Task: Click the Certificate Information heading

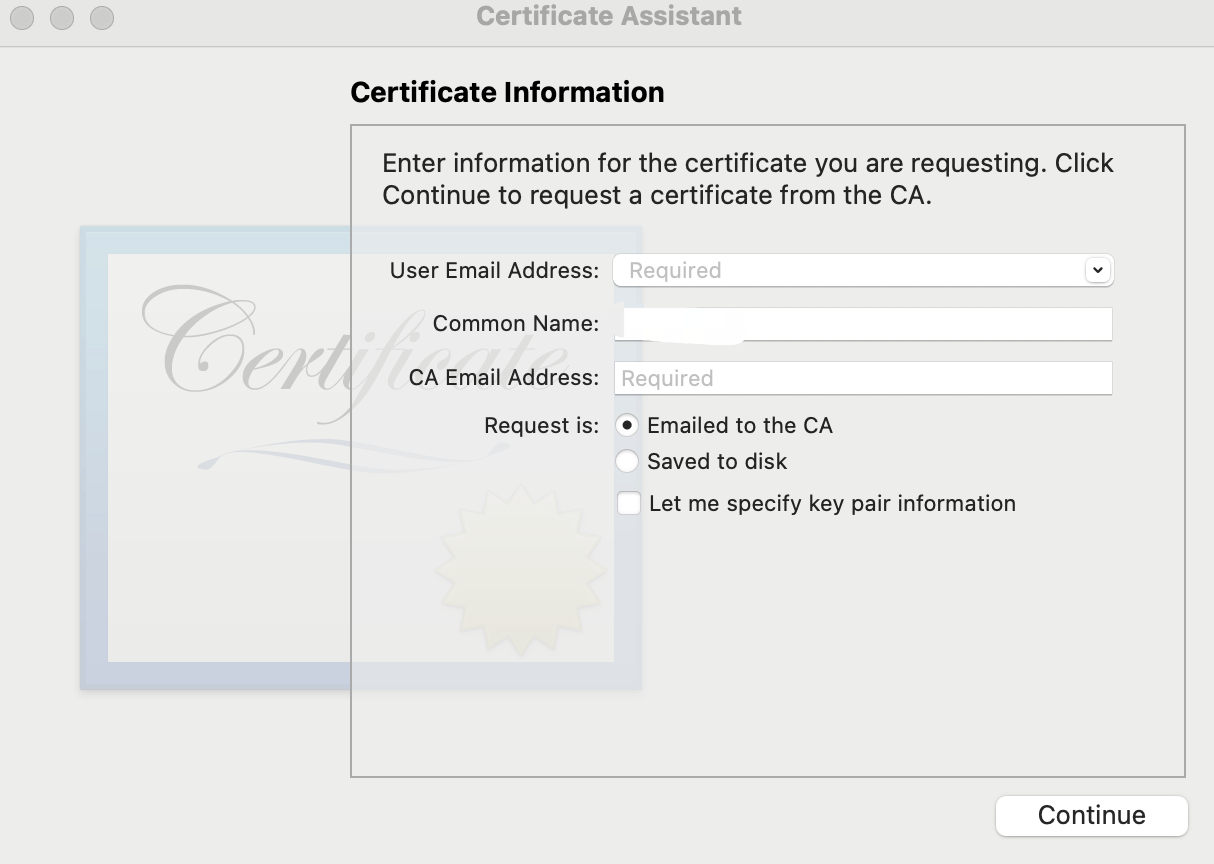Action: [x=507, y=92]
